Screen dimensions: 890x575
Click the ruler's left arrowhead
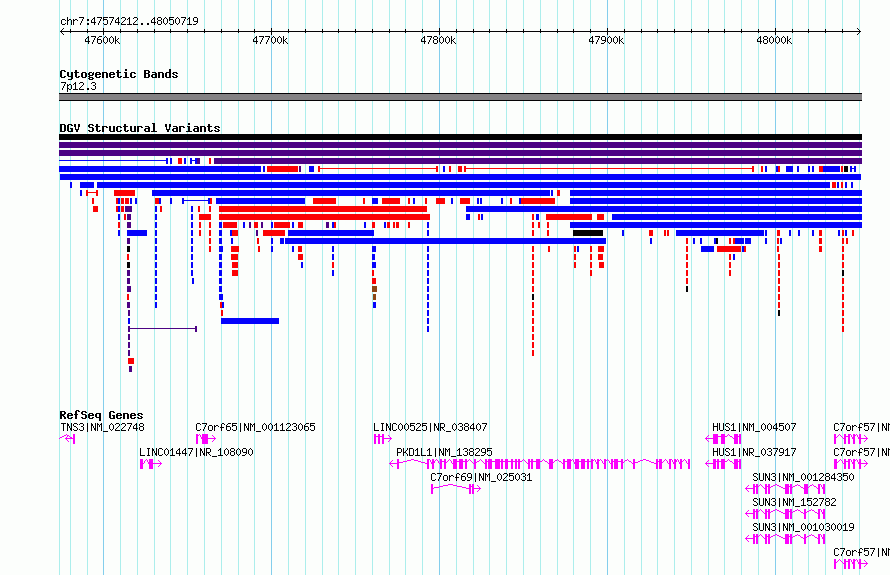(62, 32)
